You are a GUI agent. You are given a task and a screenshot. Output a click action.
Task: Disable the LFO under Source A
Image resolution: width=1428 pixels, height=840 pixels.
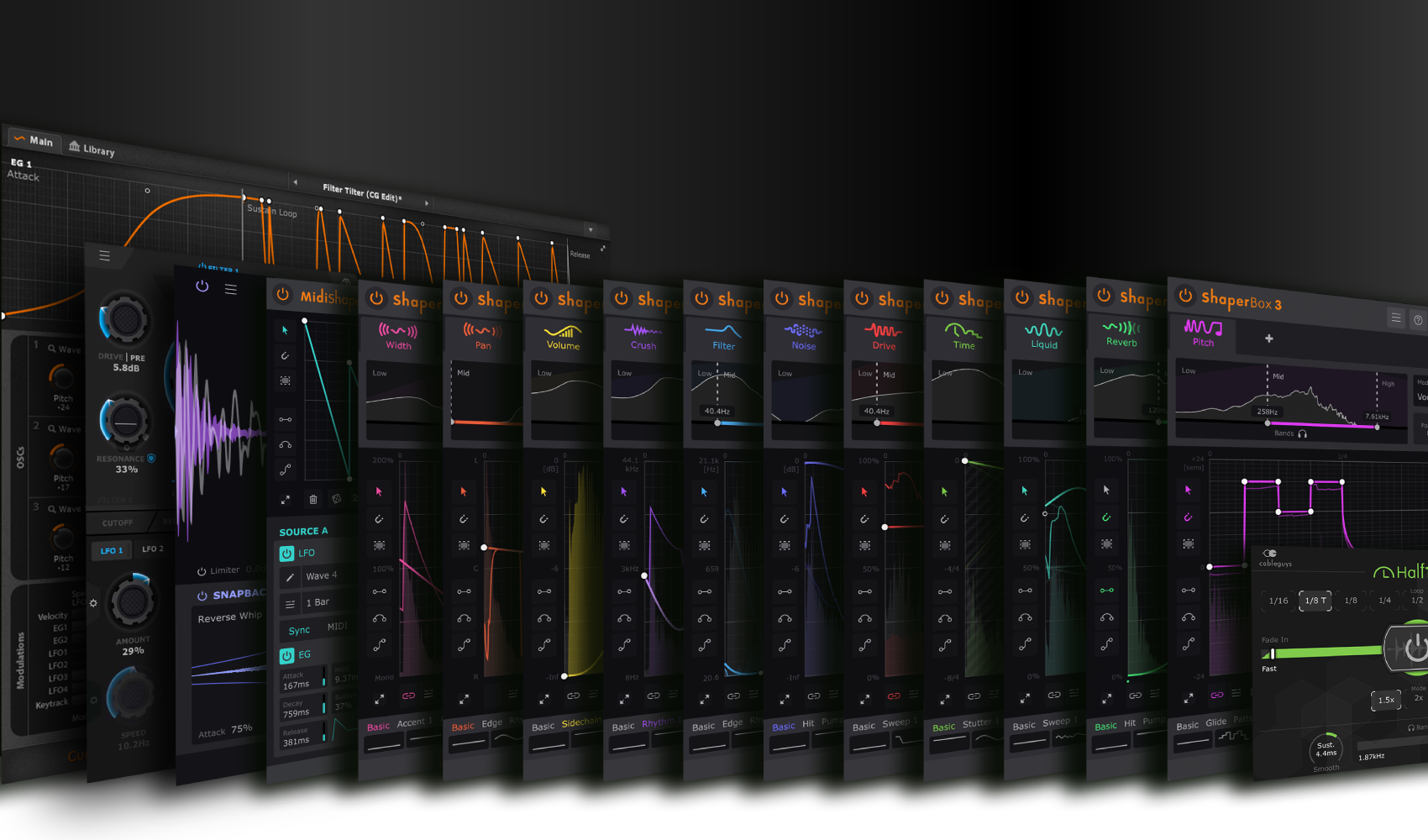(x=286, y=554)
